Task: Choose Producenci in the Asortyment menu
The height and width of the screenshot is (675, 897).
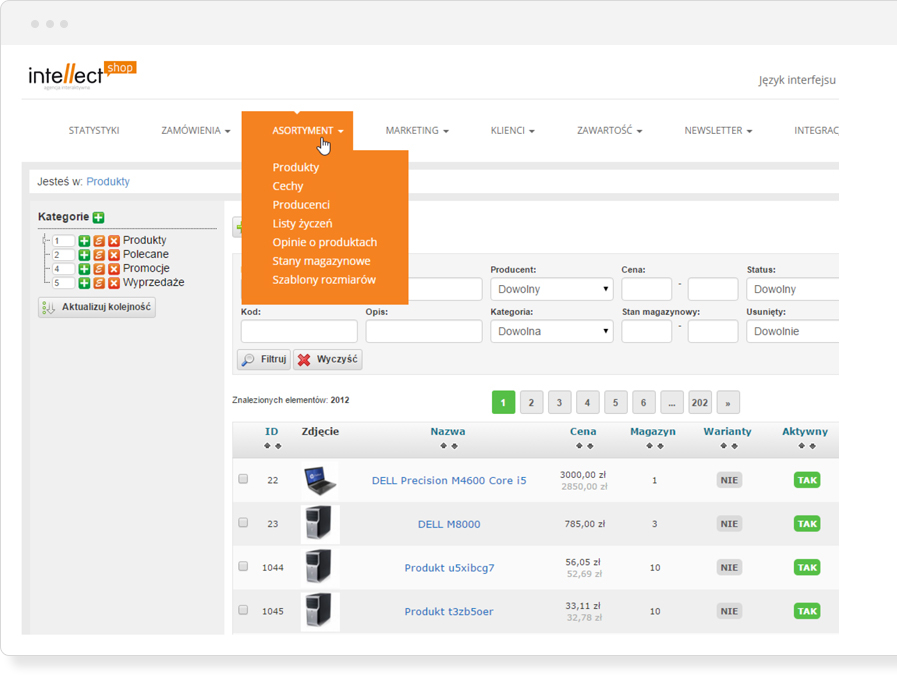Action: [x=301, y=205]
